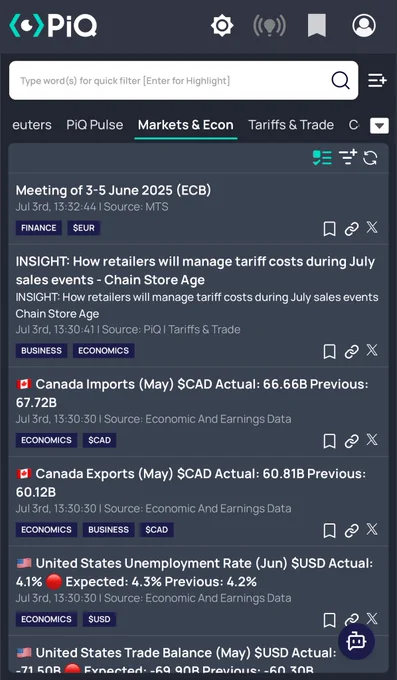Screen dimensions: 397x680
Task: Open the user profile icon
Action: coord(364,26)
